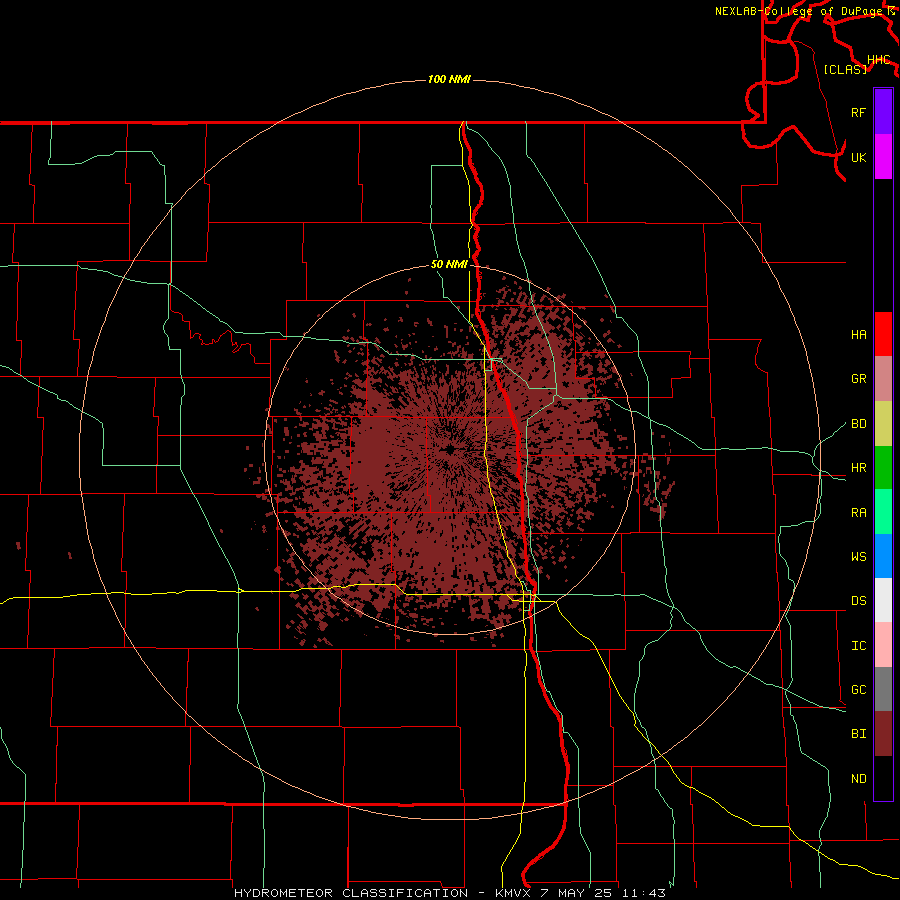Click the UK legend label
The image size is (900, 900).
[x=858, y=157]
